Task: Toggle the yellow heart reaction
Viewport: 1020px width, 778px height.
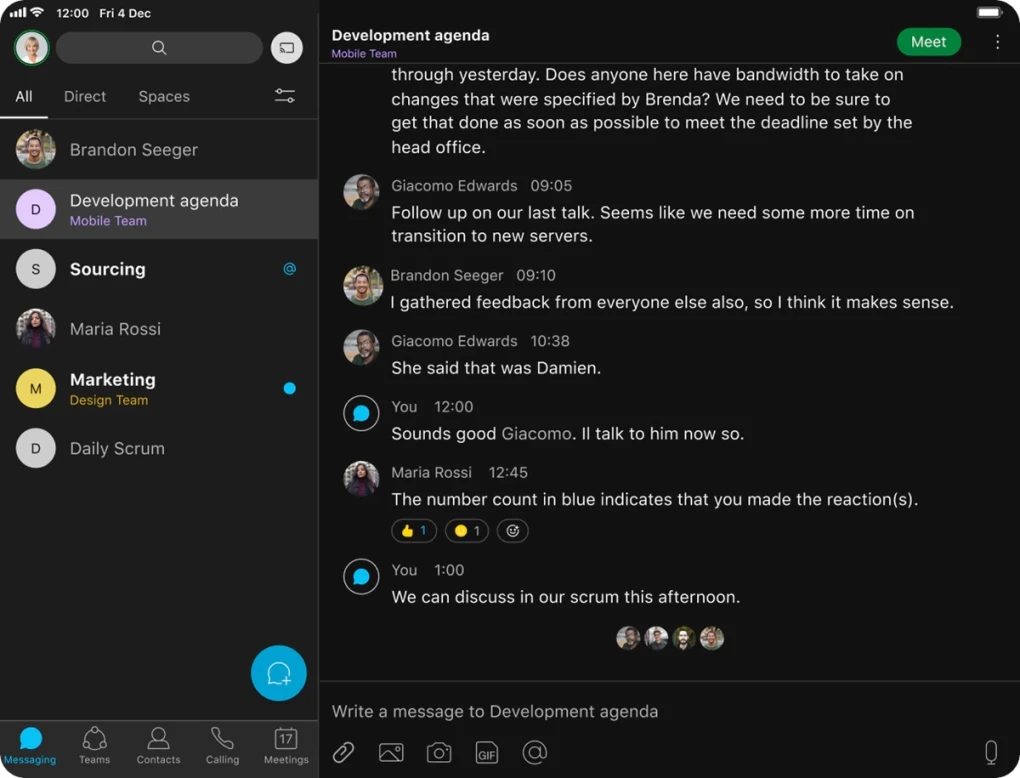Action: tap(466, 531)
